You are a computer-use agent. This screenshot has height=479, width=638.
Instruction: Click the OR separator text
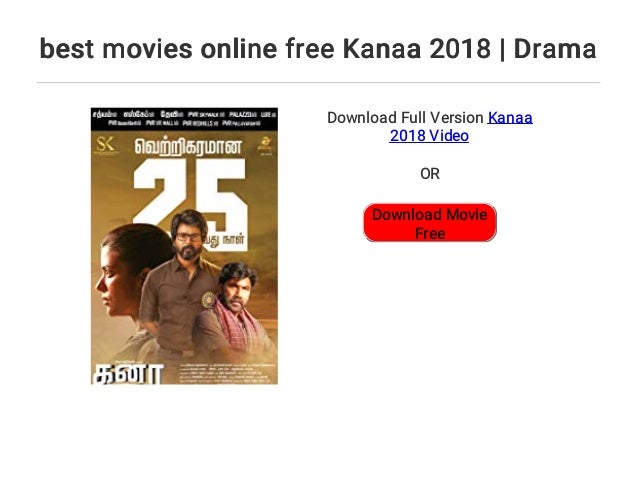(x=430, y=174)
